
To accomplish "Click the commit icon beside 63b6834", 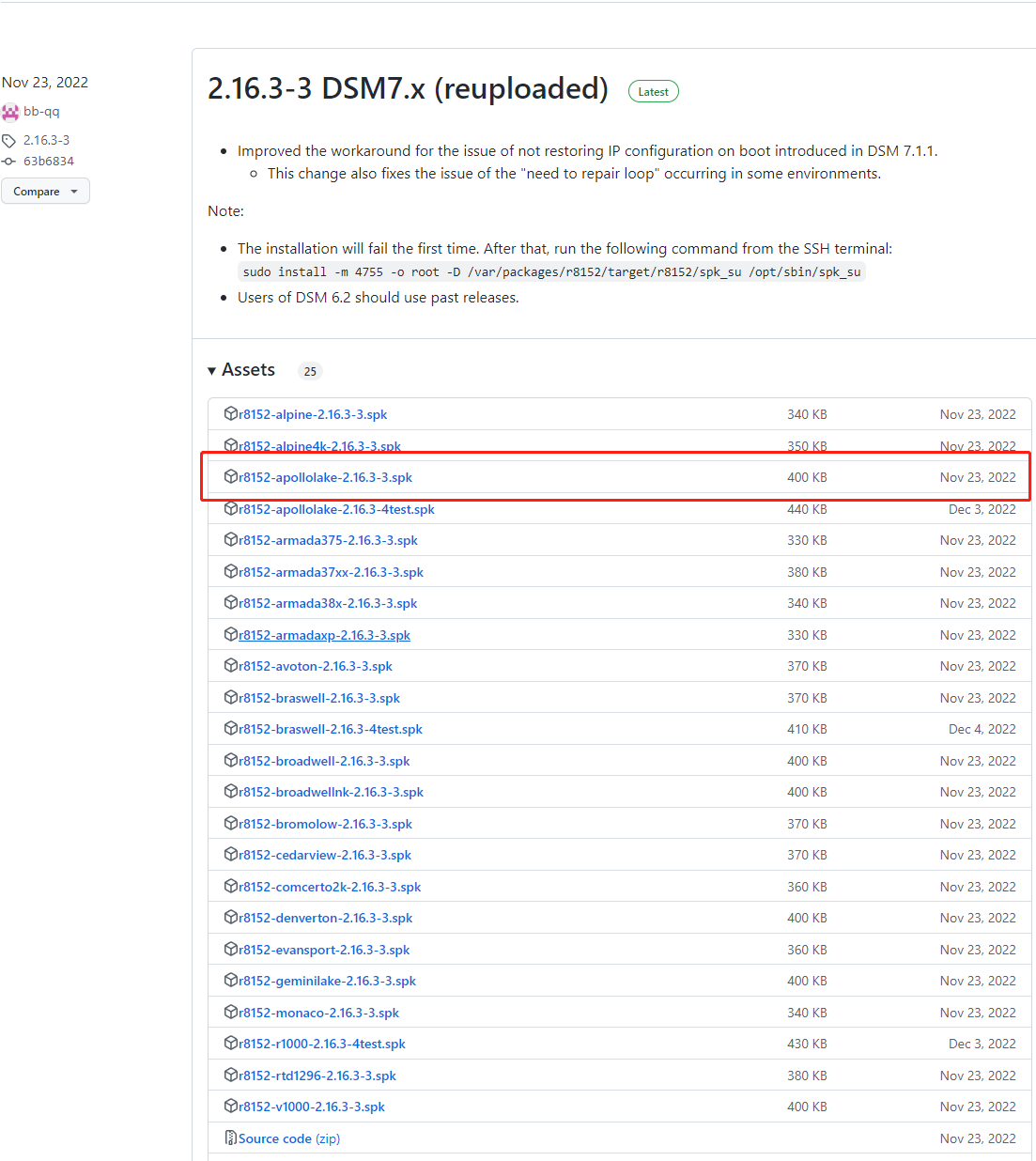I will 9,162.
